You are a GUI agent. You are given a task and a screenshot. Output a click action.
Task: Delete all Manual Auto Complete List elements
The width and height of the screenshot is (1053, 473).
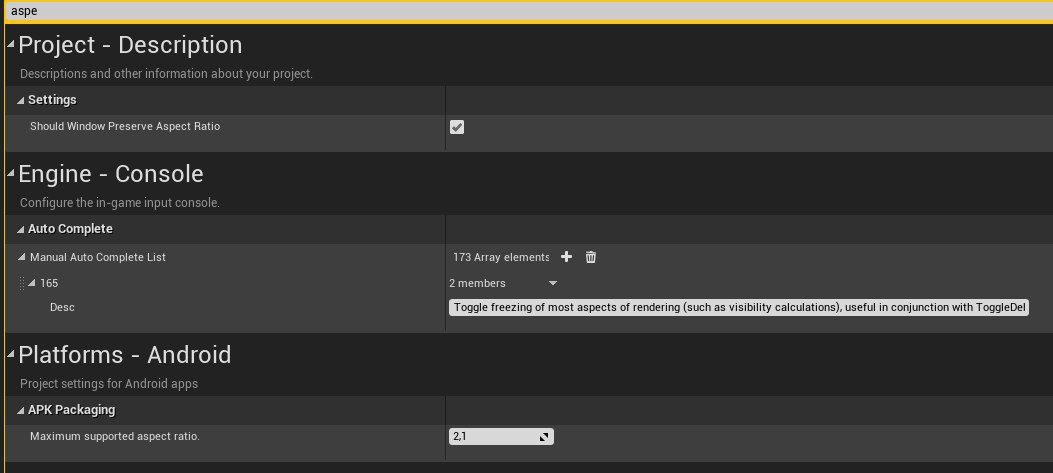pos(590,257)
